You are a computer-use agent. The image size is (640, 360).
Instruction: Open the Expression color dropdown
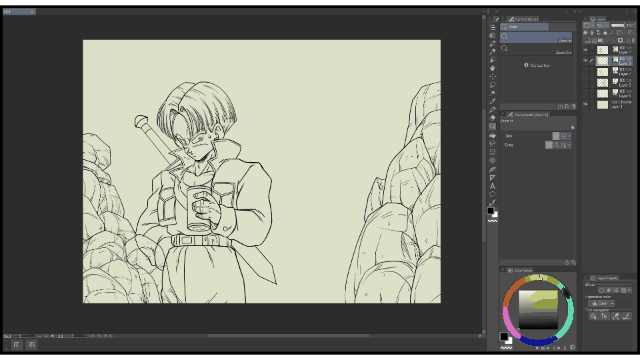pos(601,303)
